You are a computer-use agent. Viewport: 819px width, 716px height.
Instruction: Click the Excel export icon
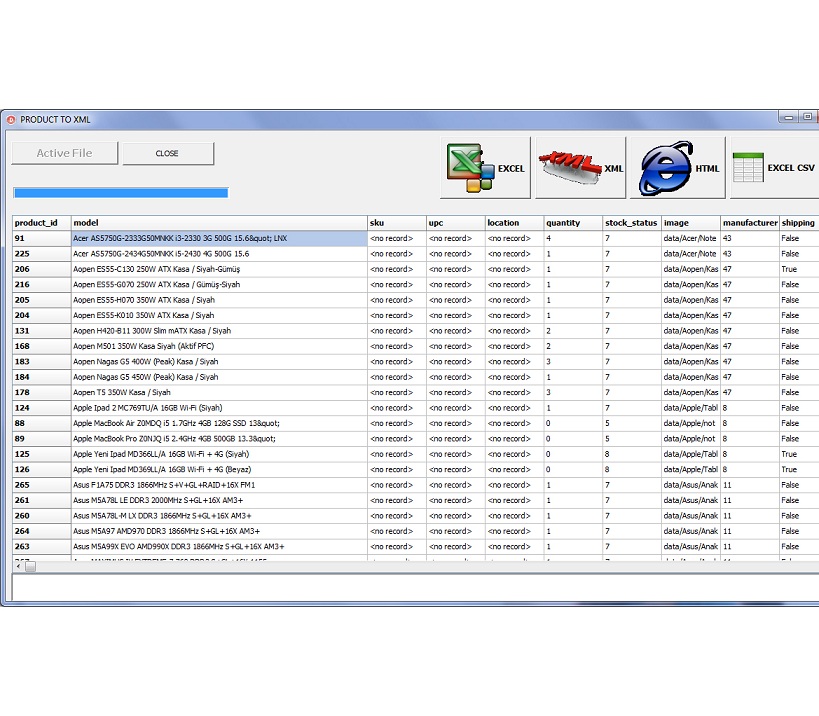(467, 168)
